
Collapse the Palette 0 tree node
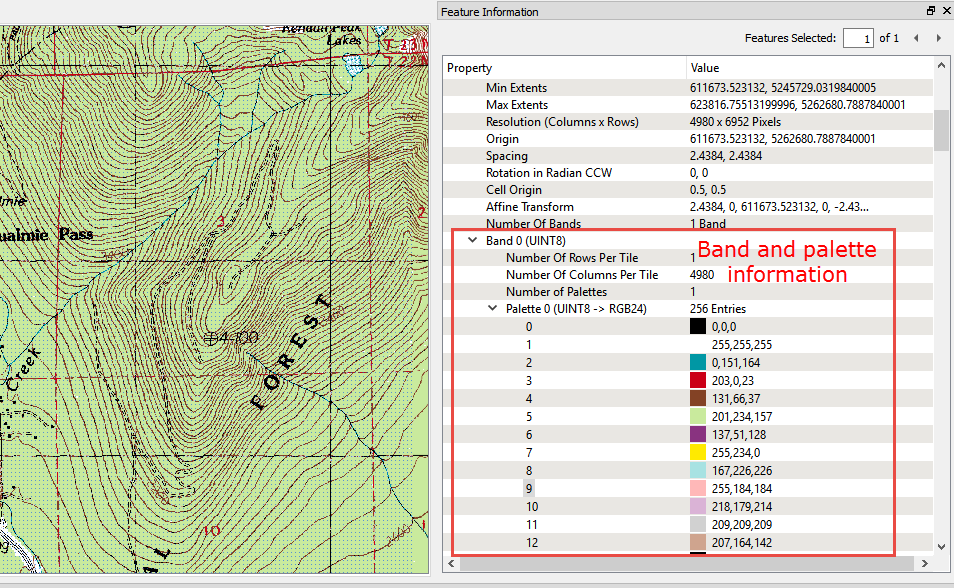tap(491, 309)
